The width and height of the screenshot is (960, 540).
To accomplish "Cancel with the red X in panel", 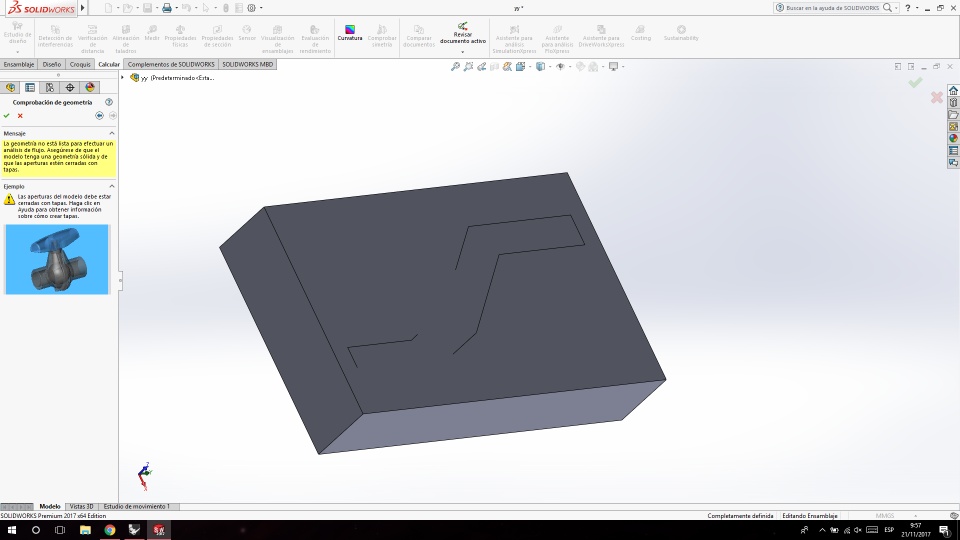I will tap(20, 116).
